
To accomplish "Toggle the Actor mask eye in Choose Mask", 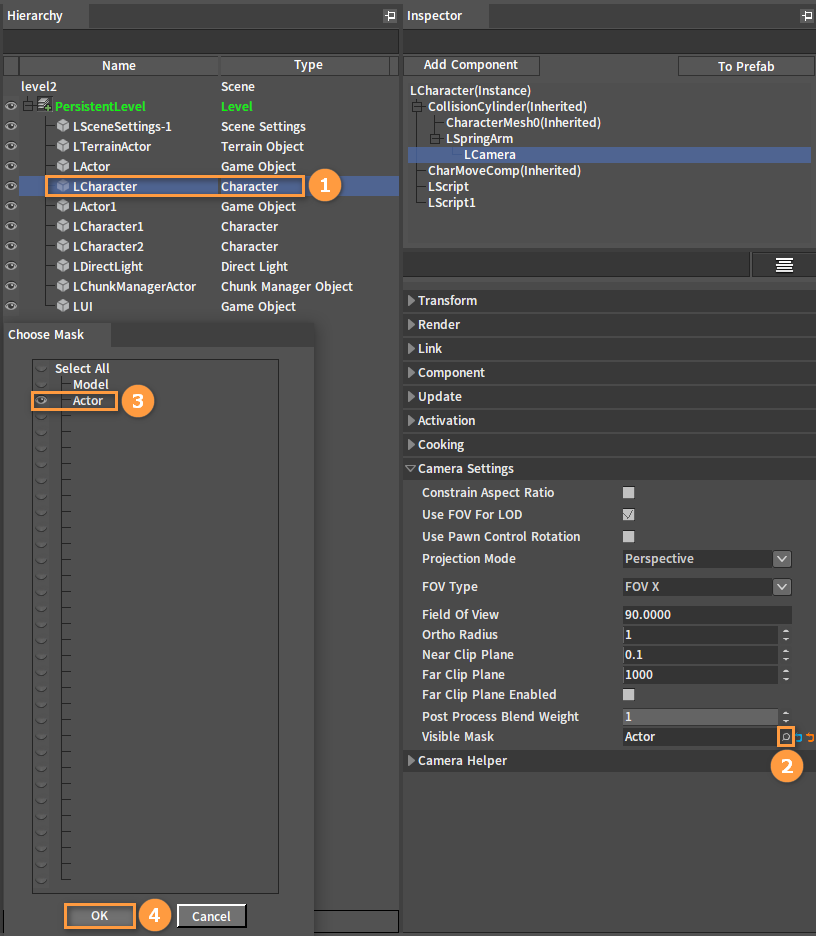I will pyautogui.click(x=41, y=401).
